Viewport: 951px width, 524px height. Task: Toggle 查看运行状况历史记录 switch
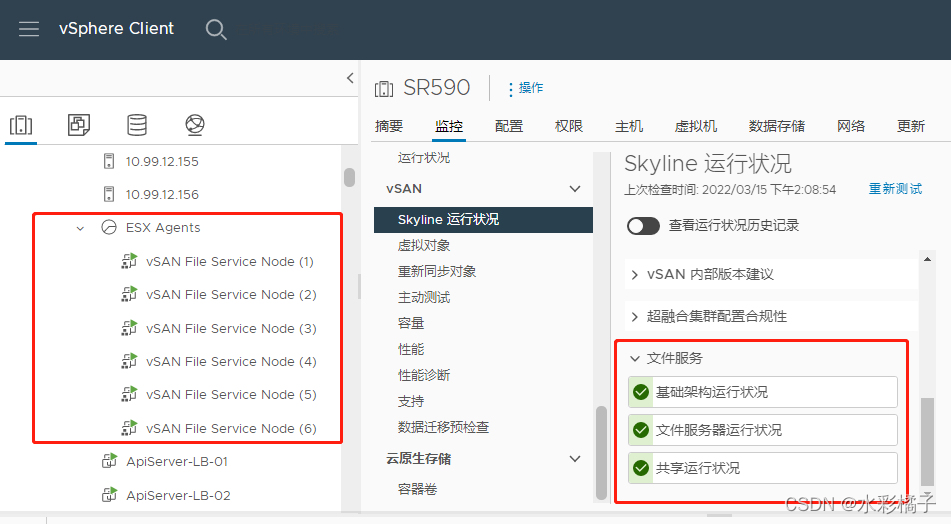[643, 226]
